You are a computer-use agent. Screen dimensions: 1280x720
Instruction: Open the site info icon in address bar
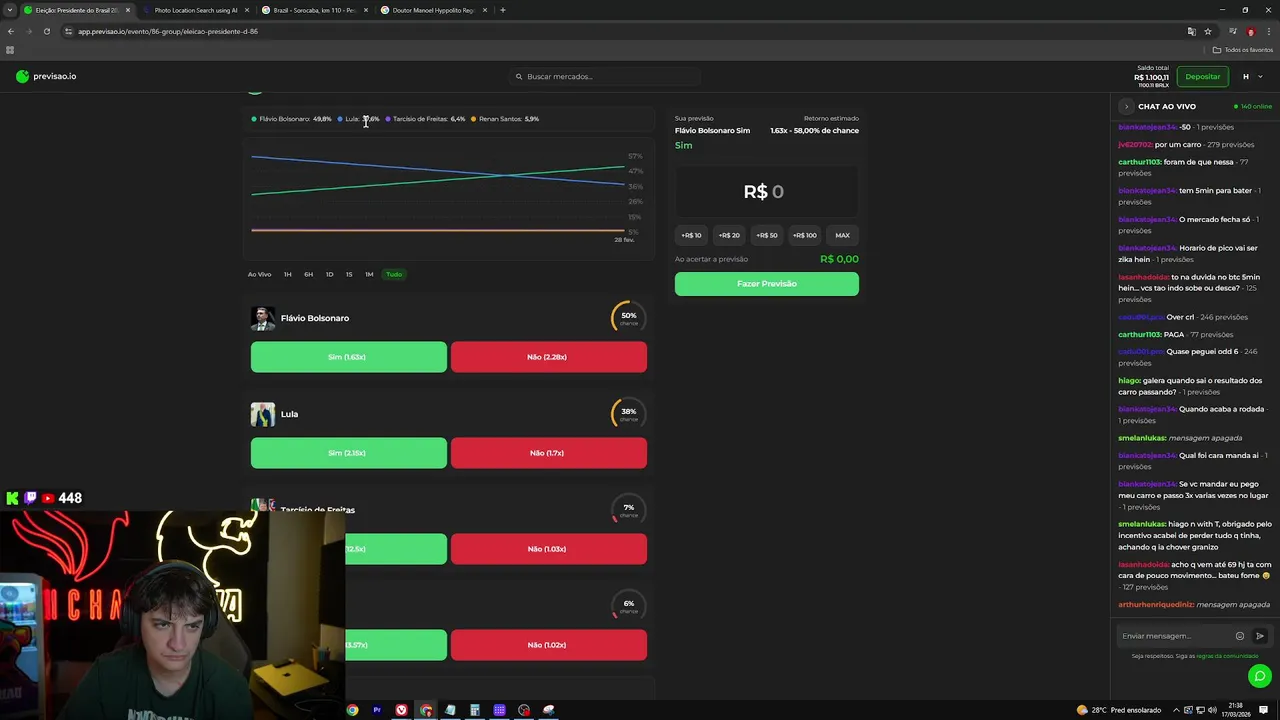[68, 31]
